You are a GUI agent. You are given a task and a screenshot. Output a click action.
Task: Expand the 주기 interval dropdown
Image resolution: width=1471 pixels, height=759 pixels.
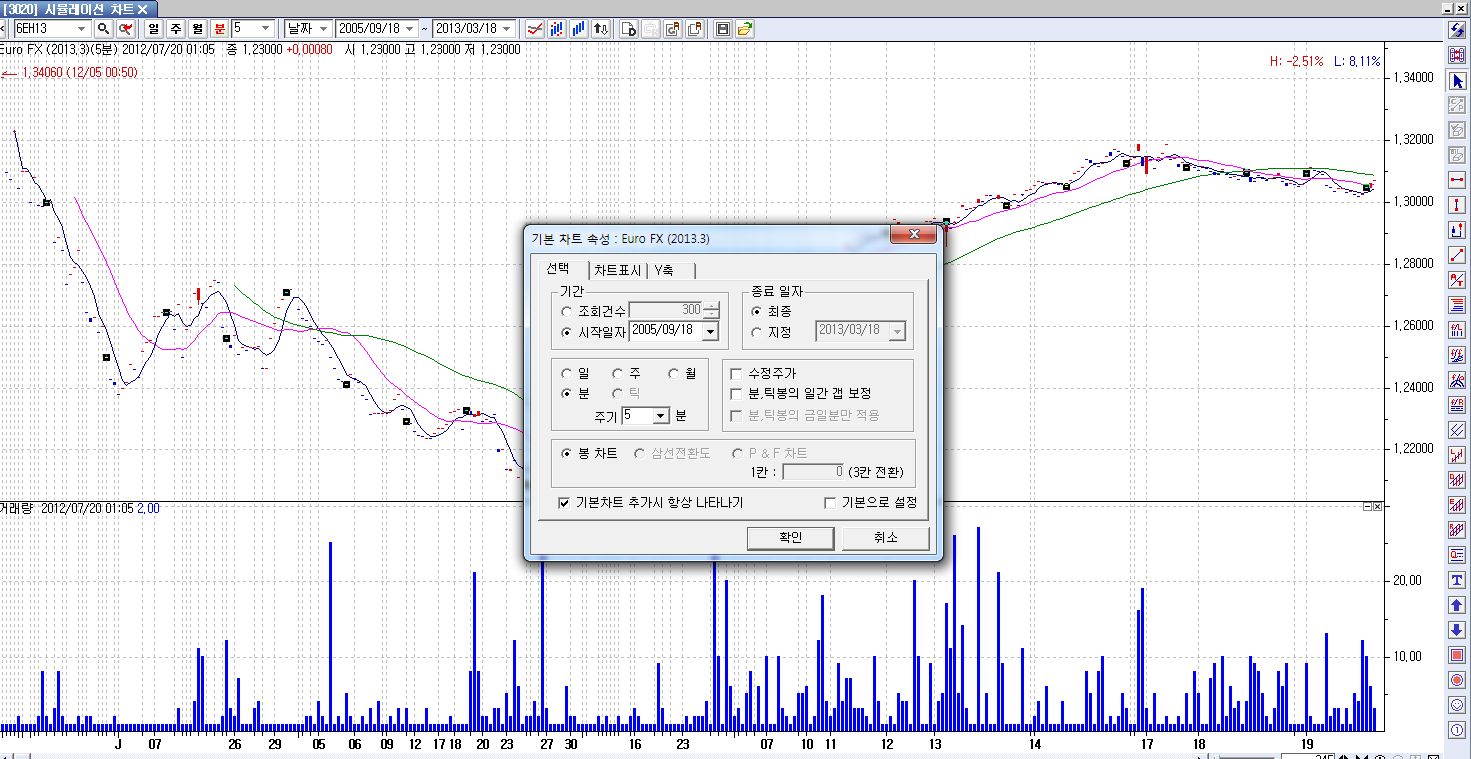coord(660,415)
